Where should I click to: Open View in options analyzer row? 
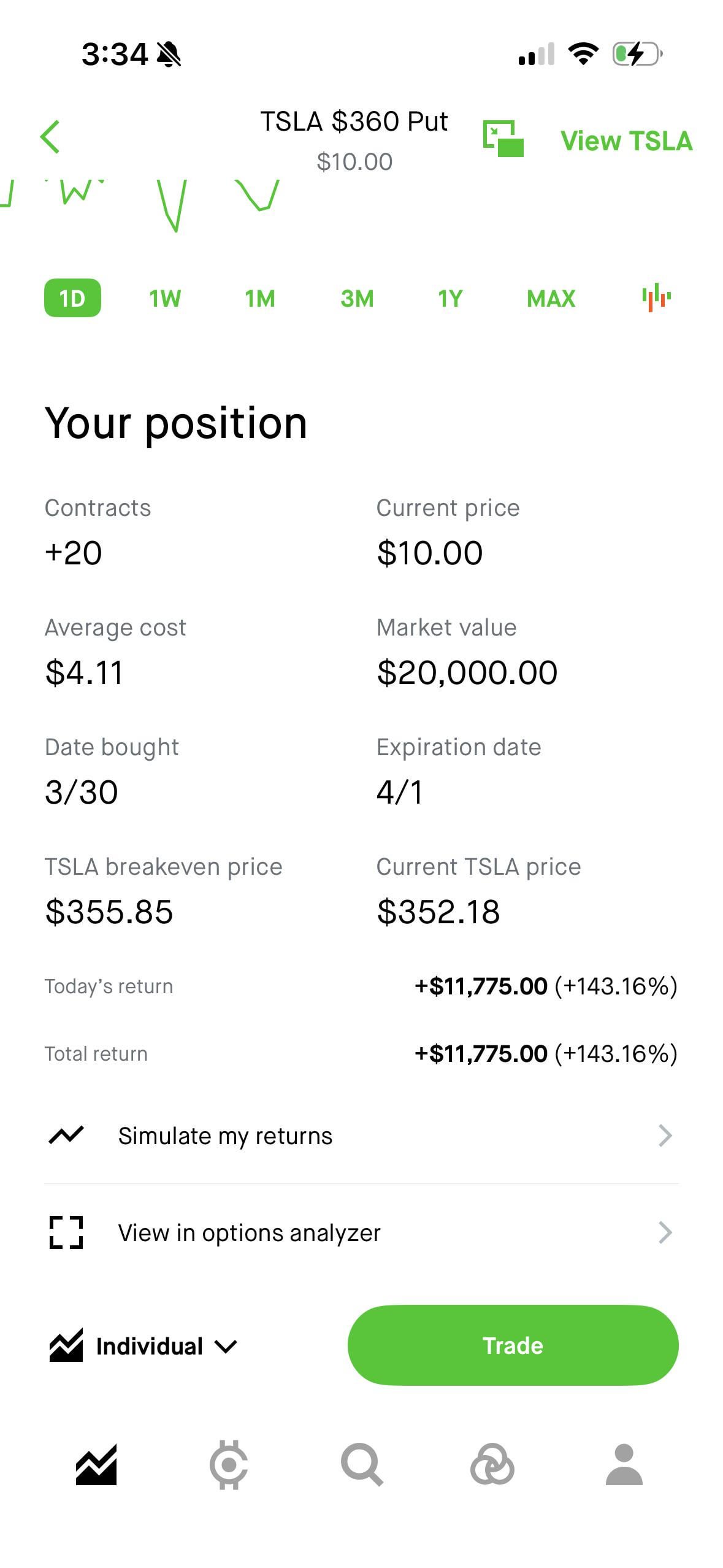361,1232
